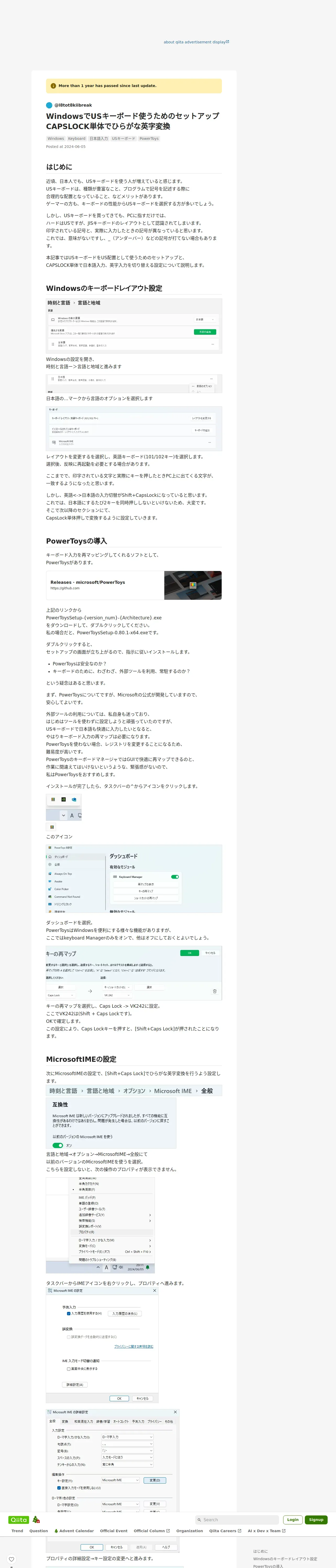336x1568 pixels.
Task: Open the Question nav item
Action: tap(38, 1531)
